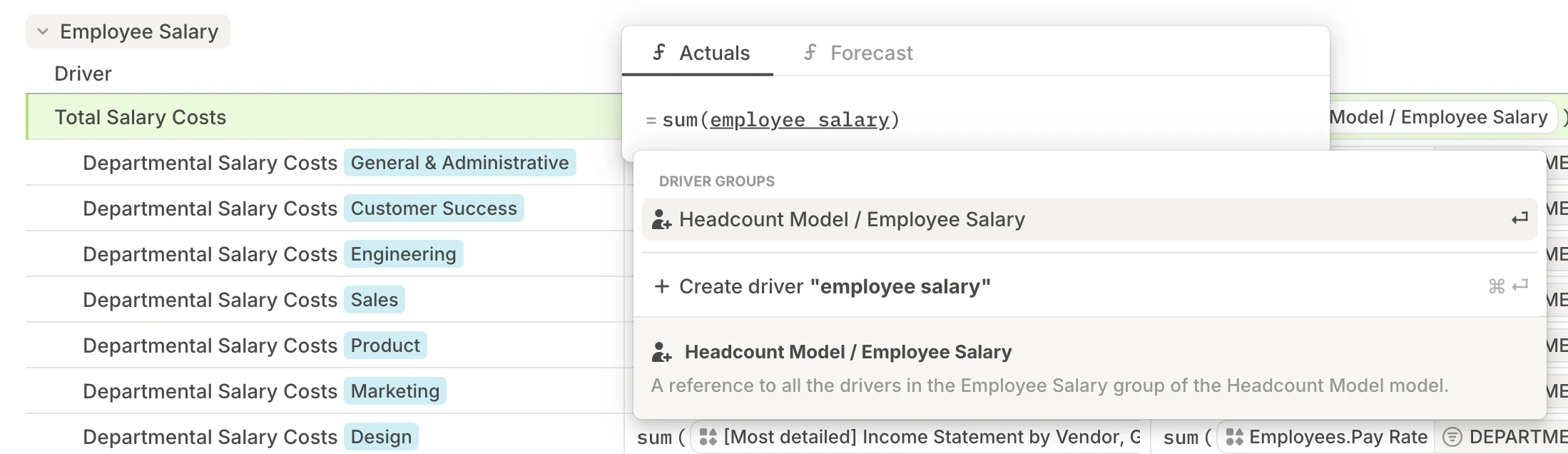The image size is (1568, 454).
Task: Click the Actuals tab formula icon
Action: tap(659, 52)
